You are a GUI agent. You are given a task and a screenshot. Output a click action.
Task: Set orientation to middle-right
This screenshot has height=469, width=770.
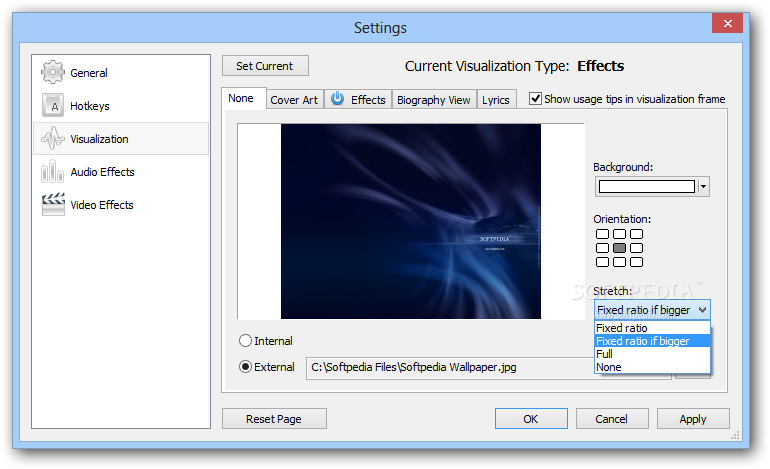click(x=636, y=248)
